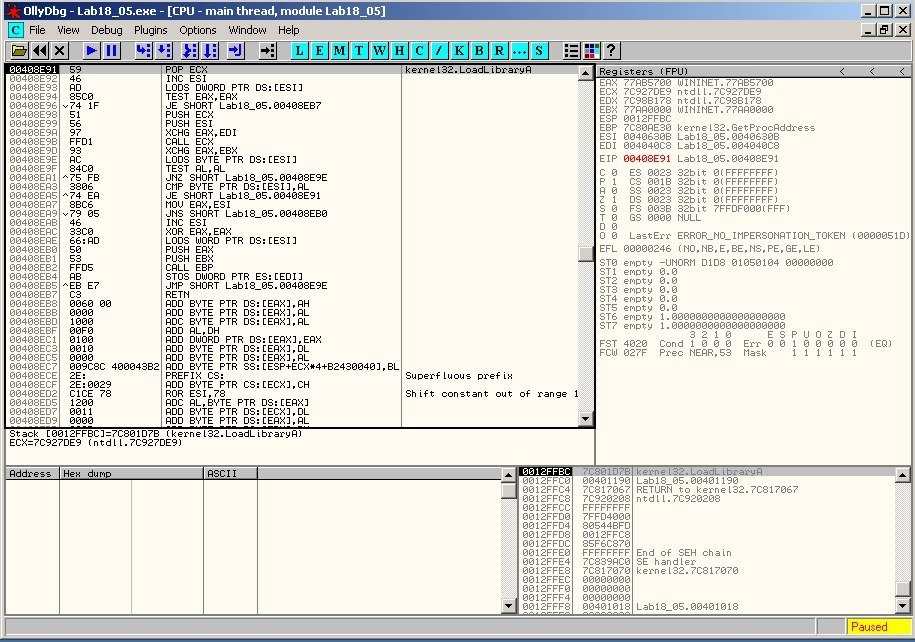
Task: Click the Step into toolbar icon
Action: pyautogui.click(x=143, y=50)
